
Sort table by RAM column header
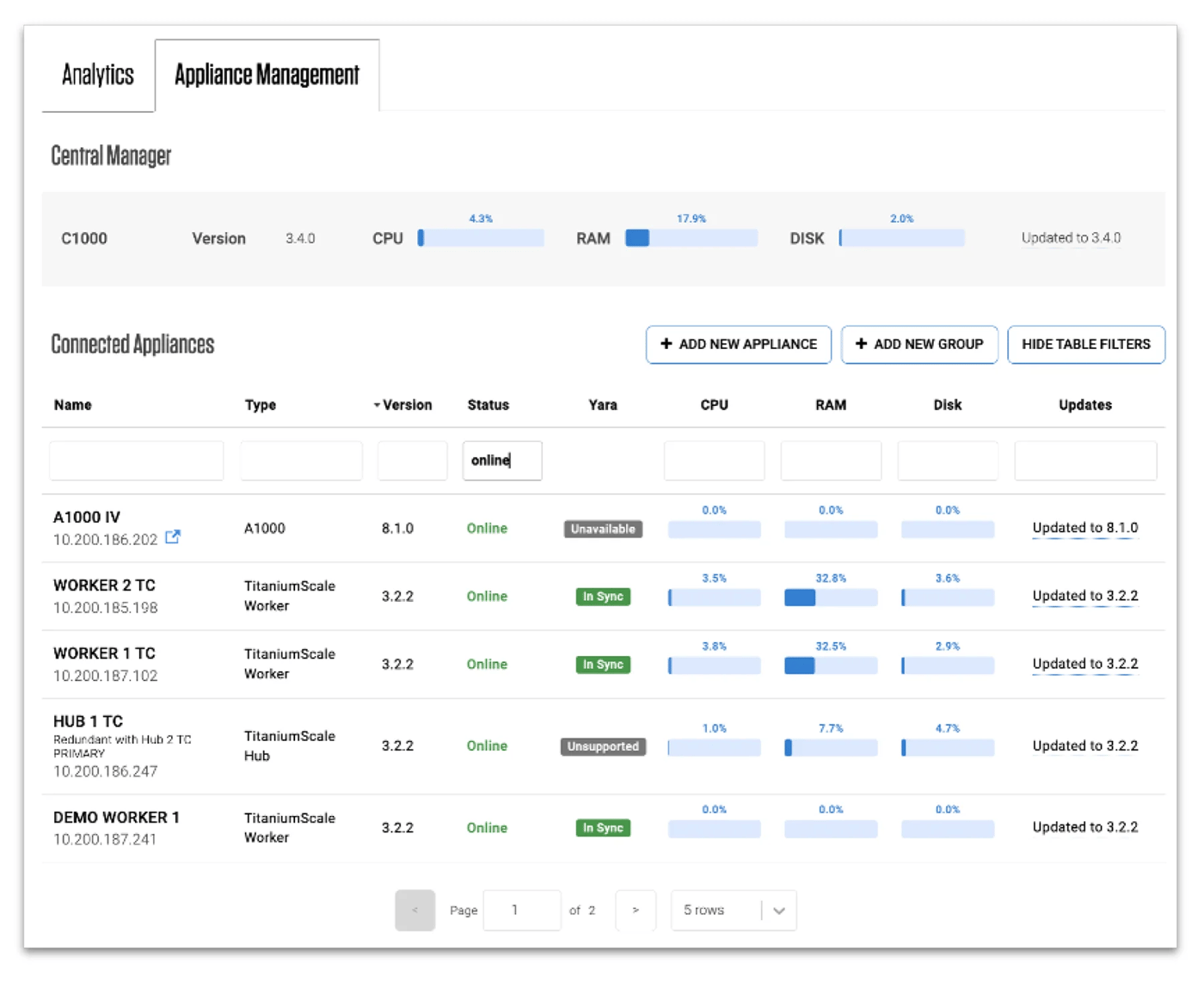831,405
